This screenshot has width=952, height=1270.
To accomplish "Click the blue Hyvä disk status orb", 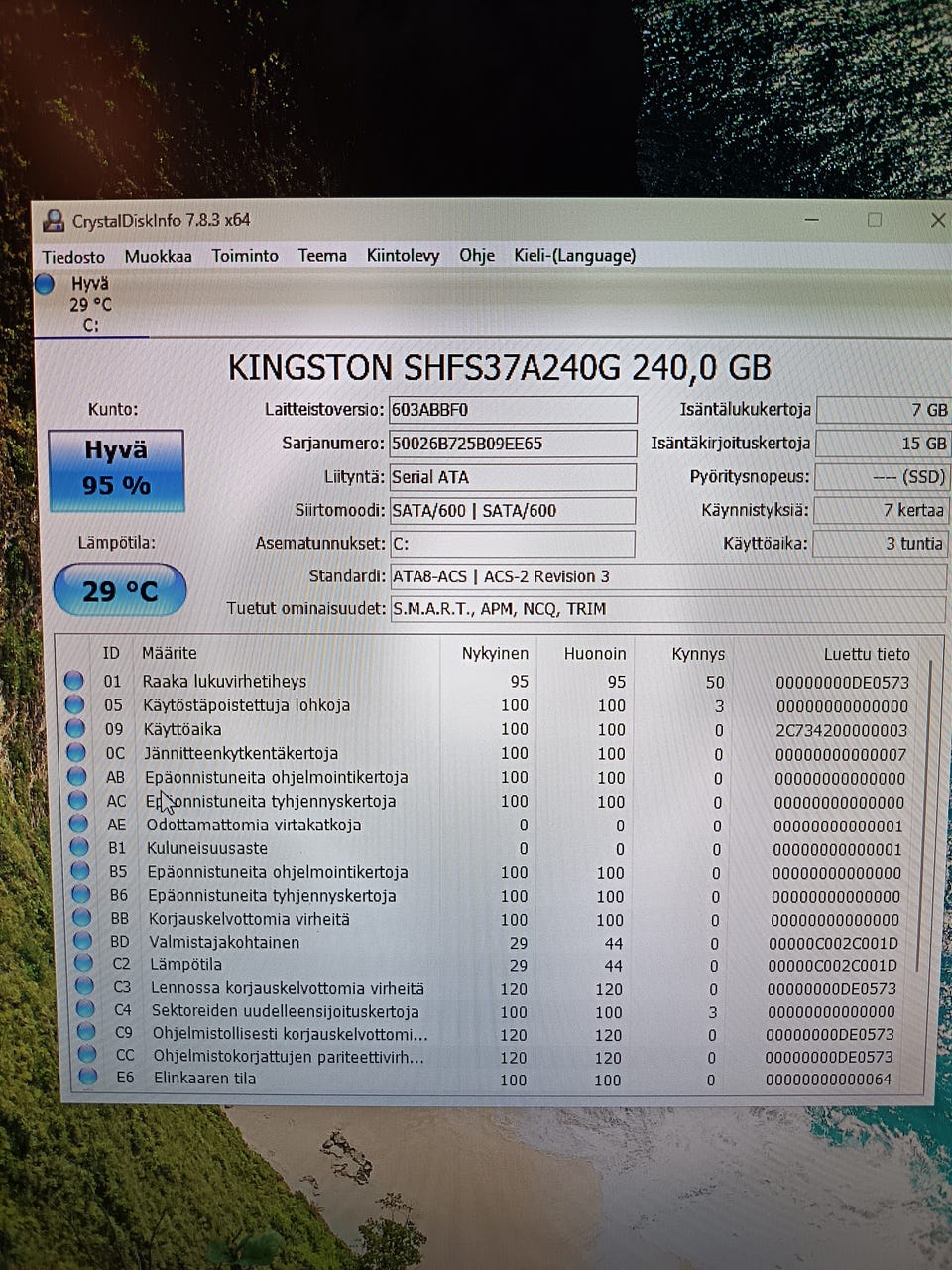I will tap(45, 285).
